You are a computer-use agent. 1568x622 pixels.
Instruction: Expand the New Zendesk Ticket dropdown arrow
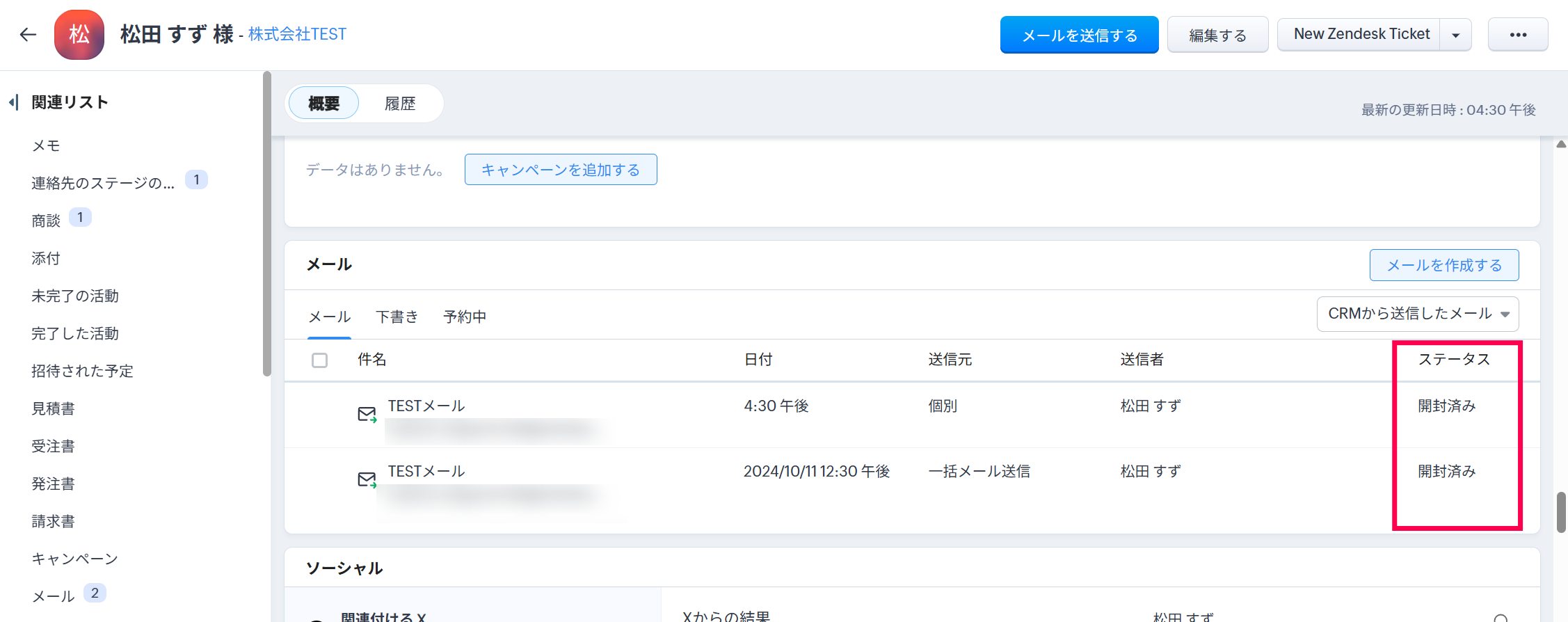pos(1456,35)
